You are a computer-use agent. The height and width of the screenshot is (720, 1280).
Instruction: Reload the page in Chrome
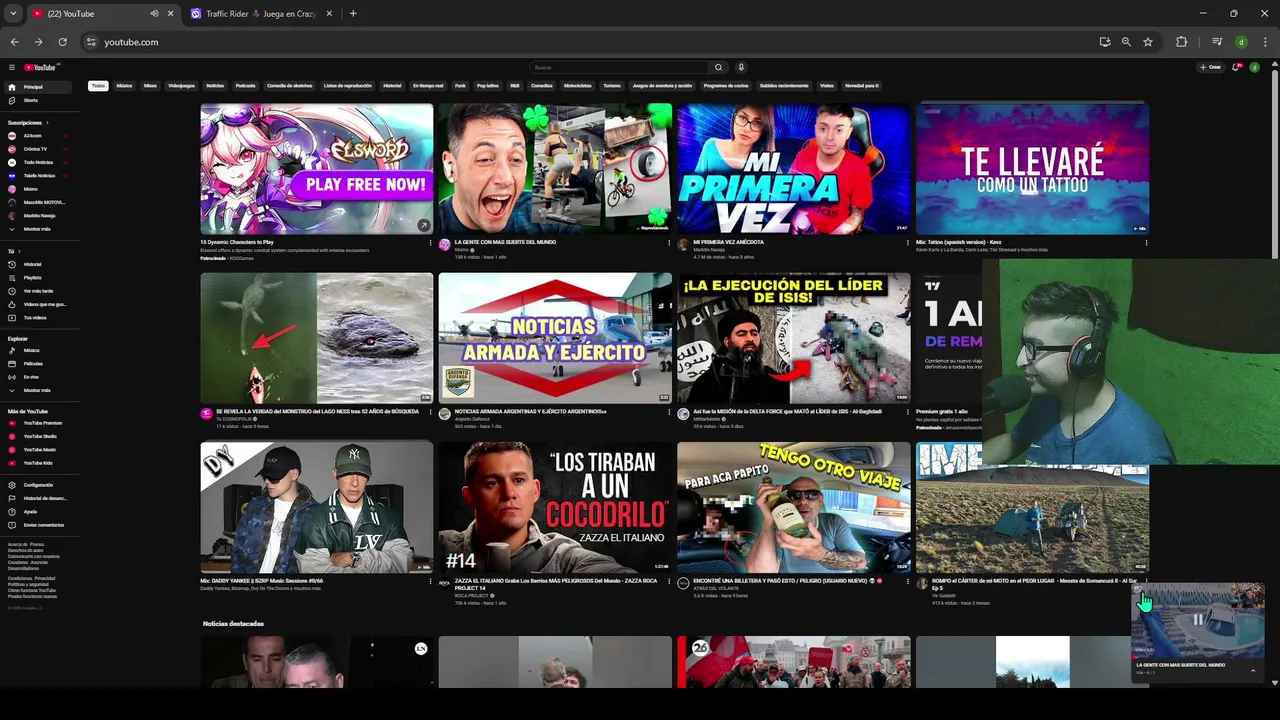pos(62,42)
